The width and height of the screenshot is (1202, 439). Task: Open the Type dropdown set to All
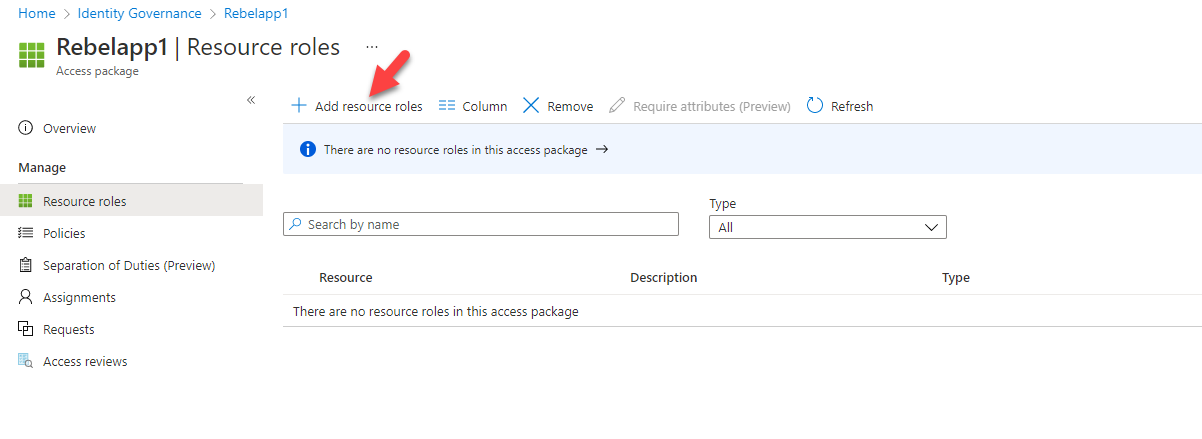(828, 227)
